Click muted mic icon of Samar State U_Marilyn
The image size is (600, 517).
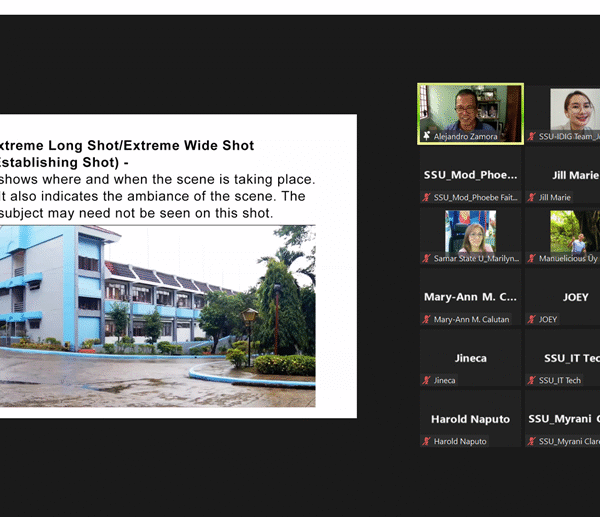426,258
